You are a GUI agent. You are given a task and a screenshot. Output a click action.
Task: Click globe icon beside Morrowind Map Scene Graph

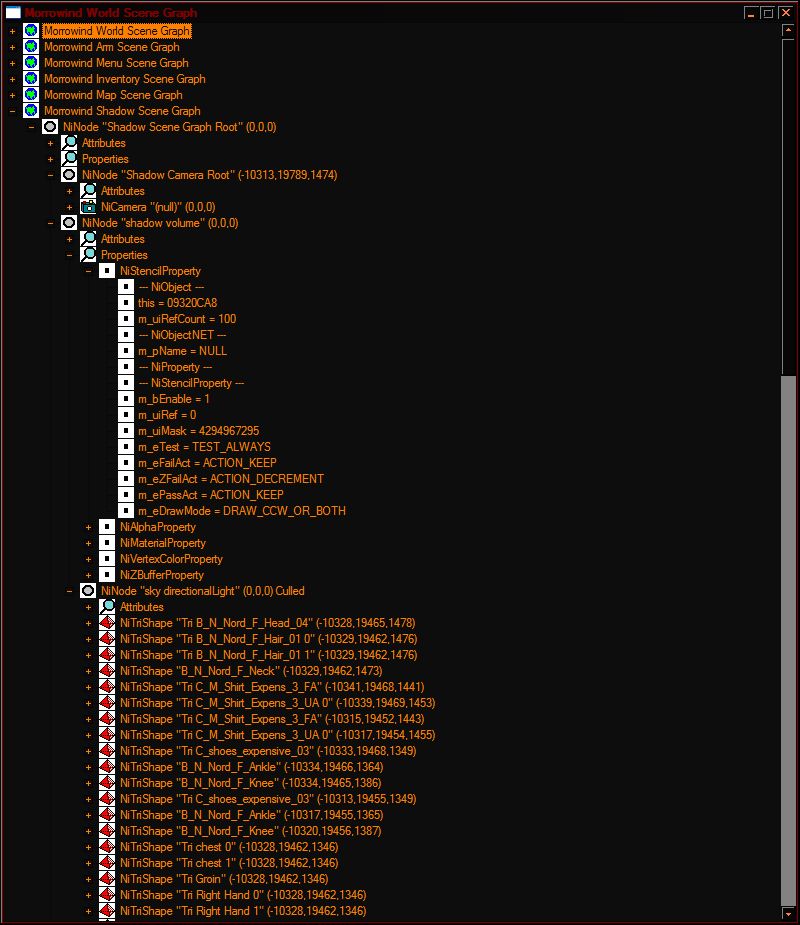pos(31,94)
